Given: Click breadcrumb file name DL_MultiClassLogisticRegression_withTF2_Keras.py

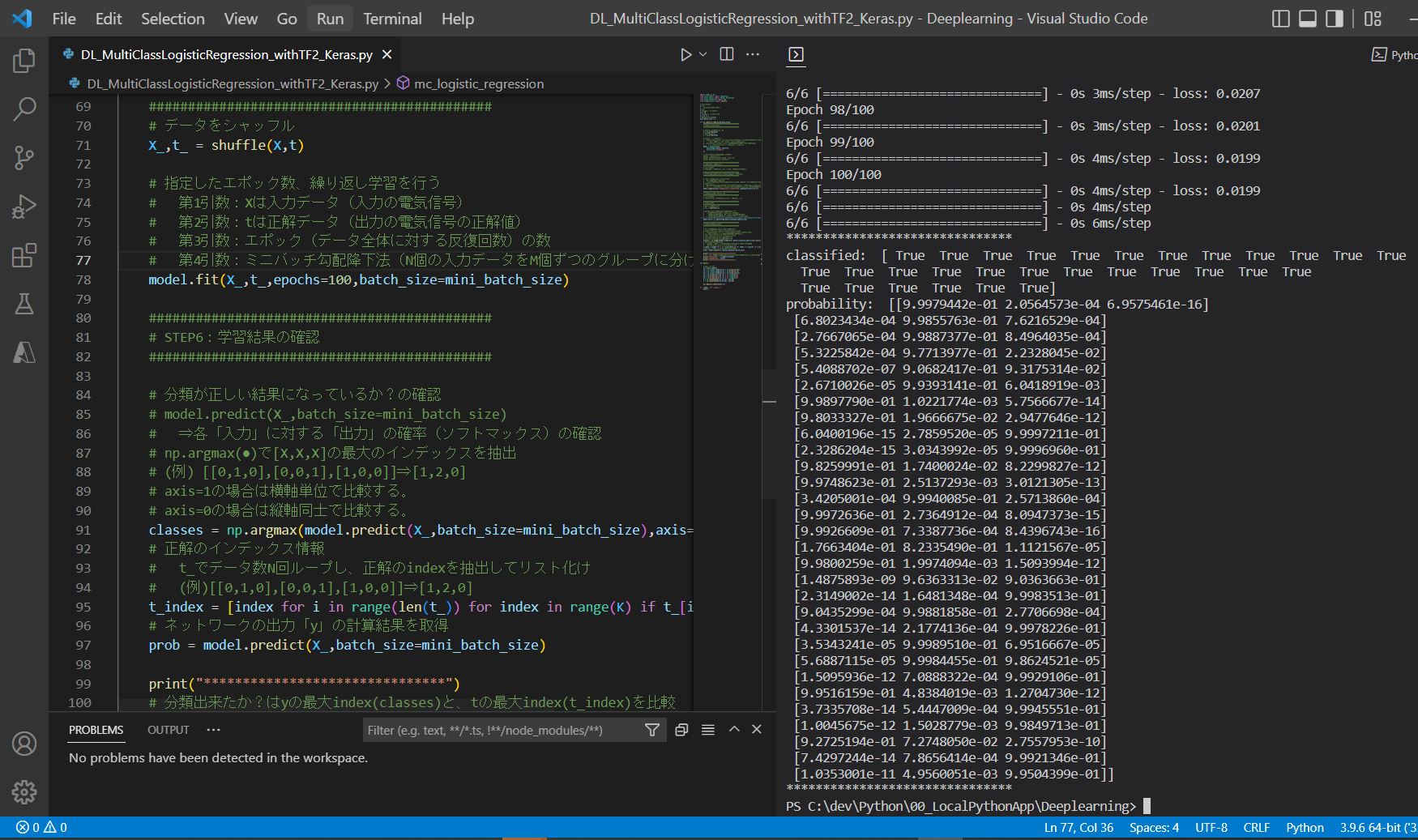Looking at the screenshot, I should tap(233, 83).
